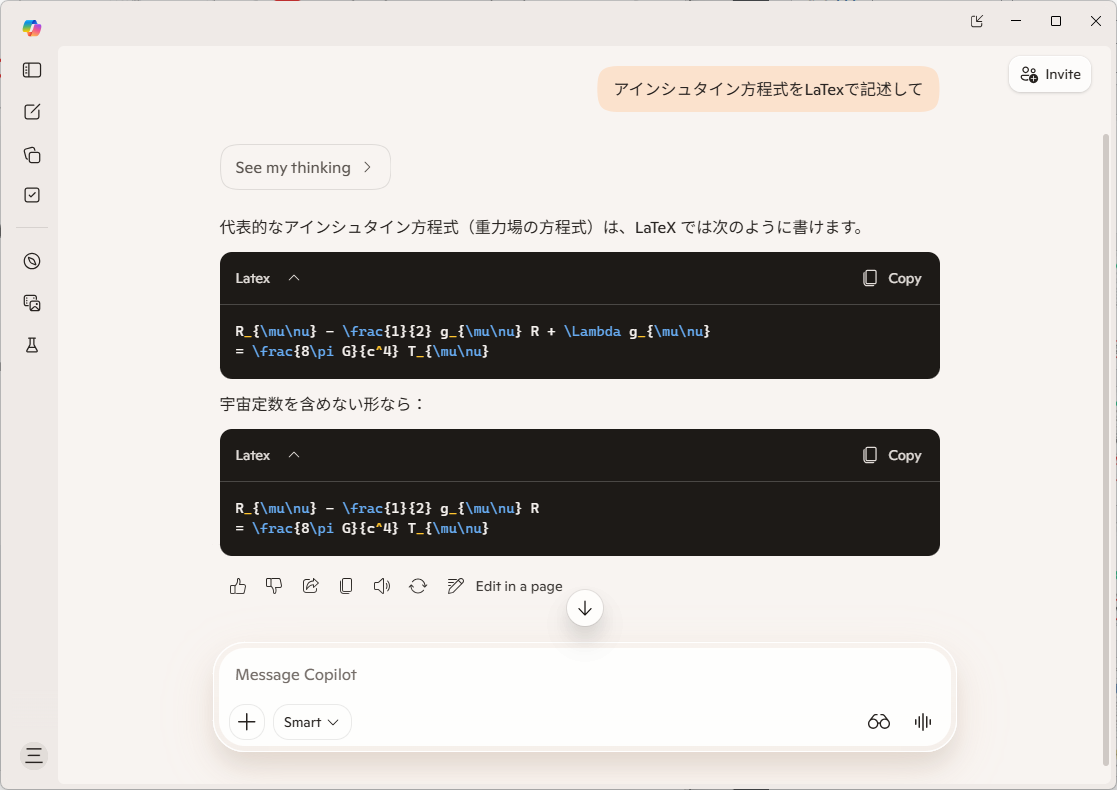Click the thumbs down feedback icon
The image size is (1117, 790).
pyautogui.click(x=274, y=586)
